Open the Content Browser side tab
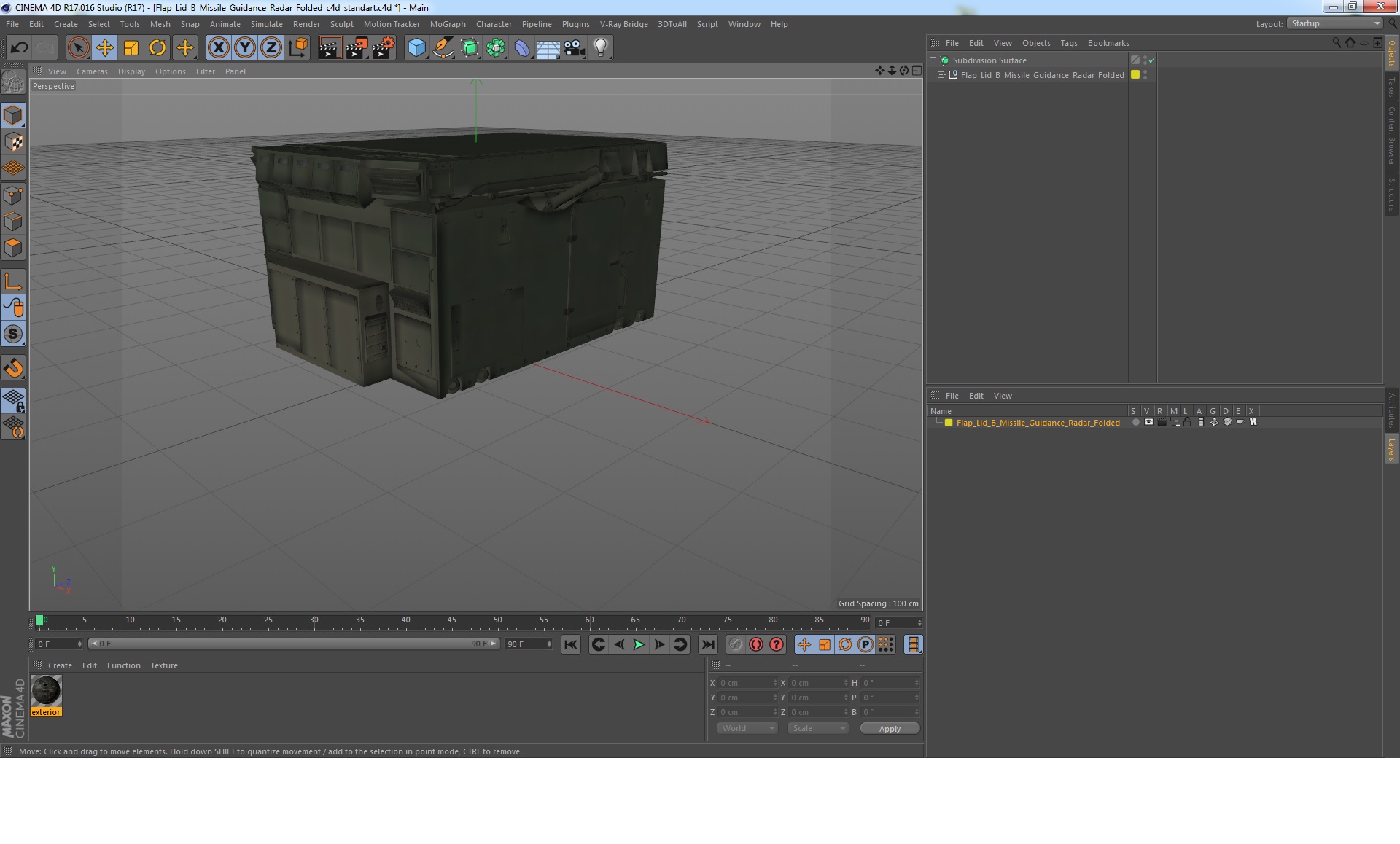Viewport: 1400px width, 844px height. coord(1391,136)
